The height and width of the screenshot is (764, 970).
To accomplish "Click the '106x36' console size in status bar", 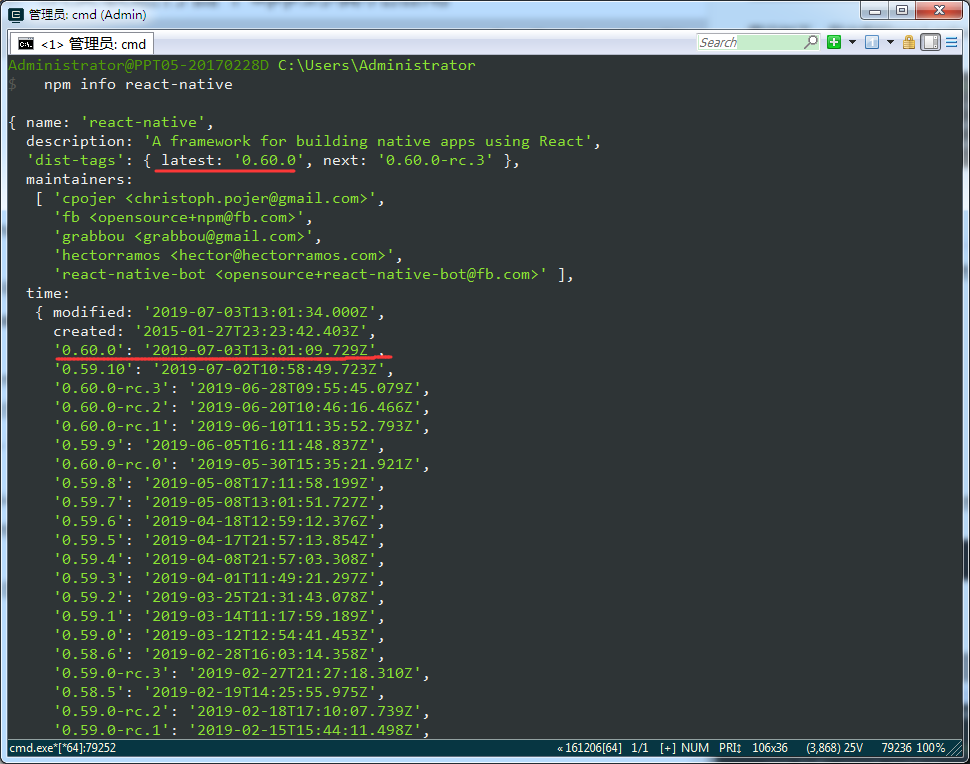I will 770,748.
